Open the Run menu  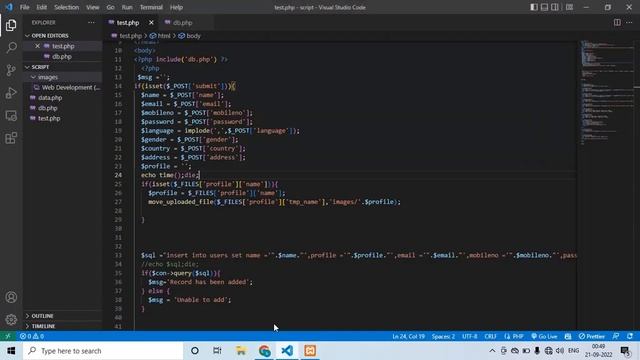127,7
